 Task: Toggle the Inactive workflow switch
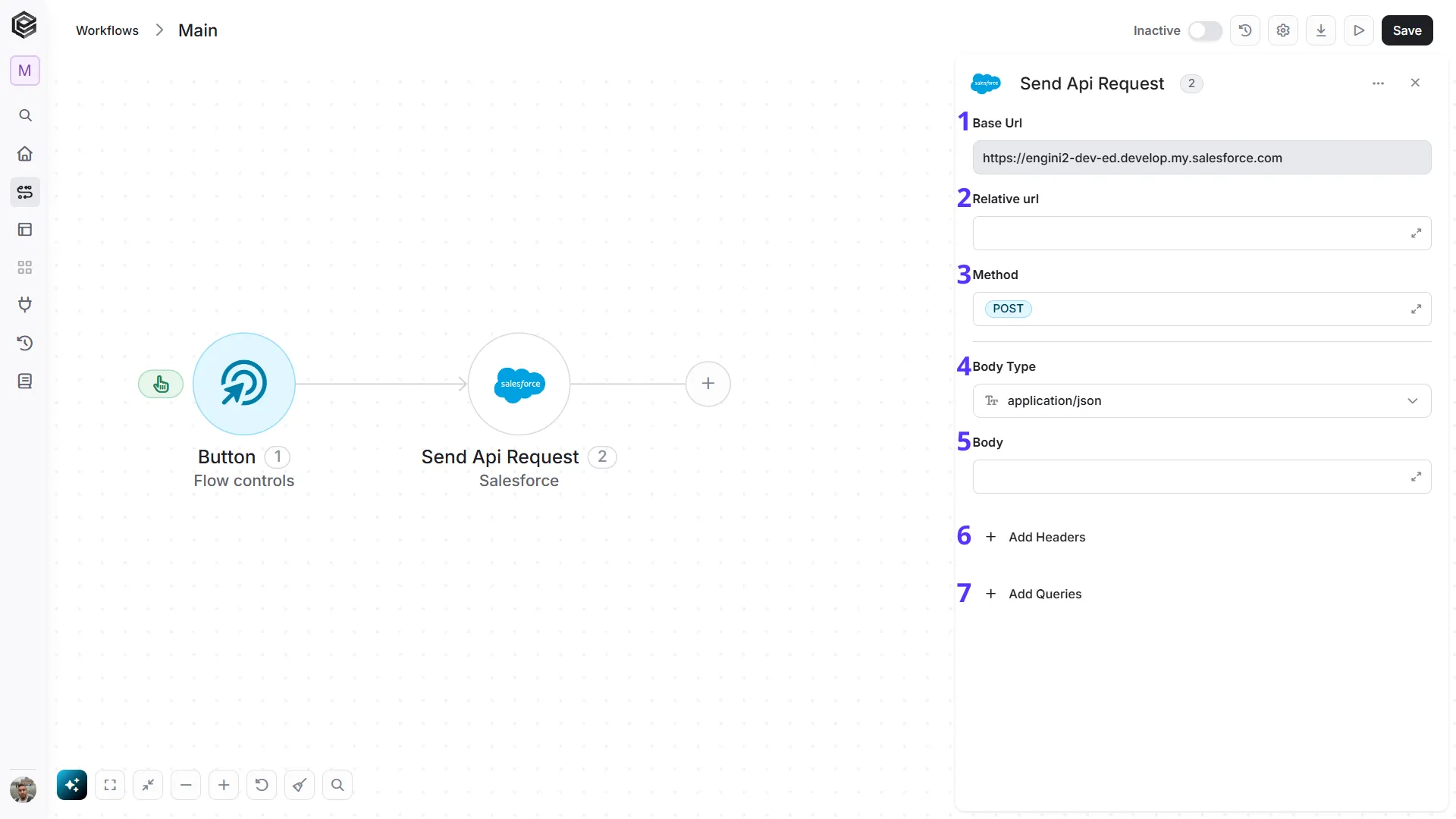tap(1205, 30)
